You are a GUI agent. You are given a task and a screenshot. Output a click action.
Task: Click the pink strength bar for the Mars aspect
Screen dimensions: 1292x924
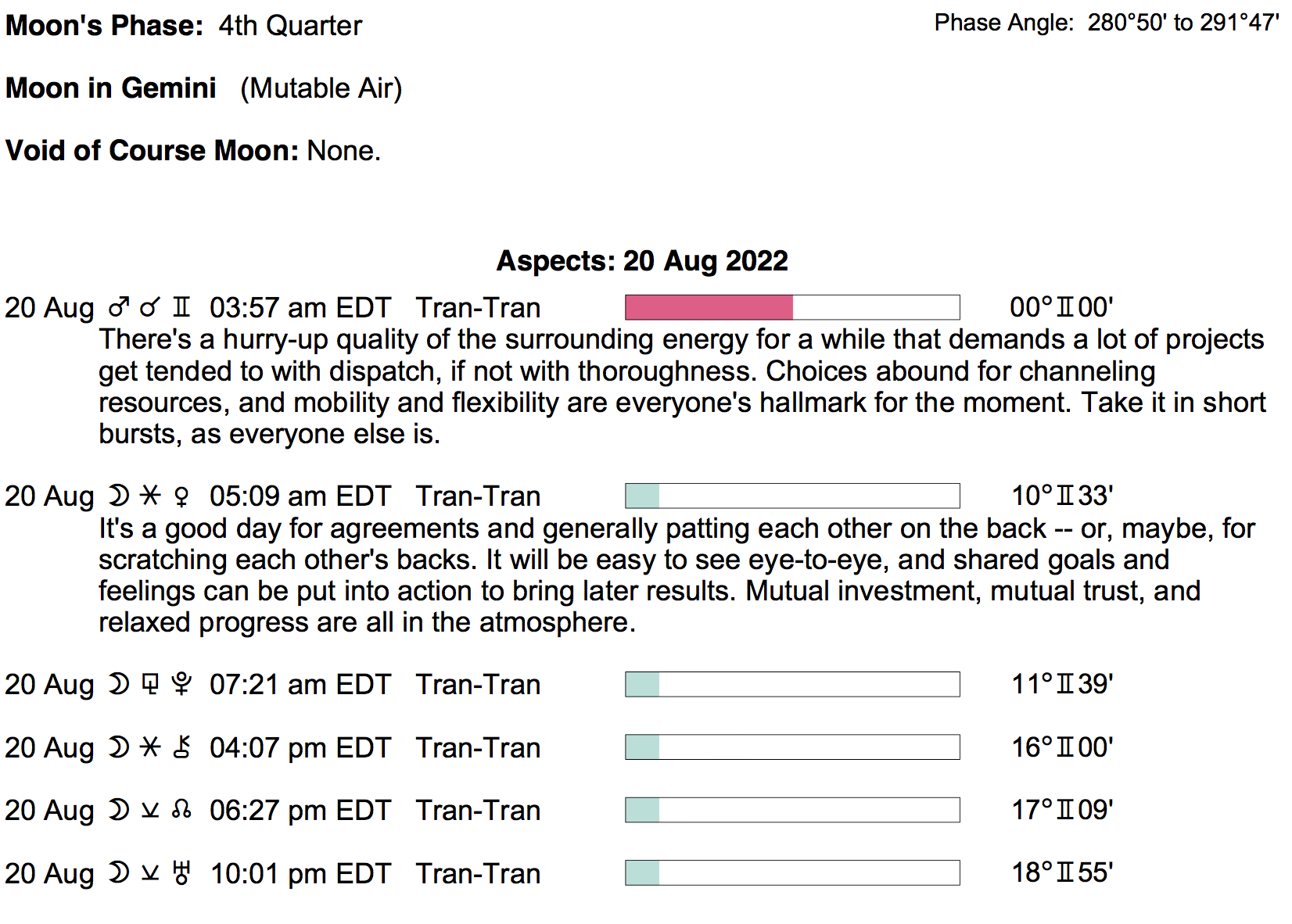tap(709, 307)
